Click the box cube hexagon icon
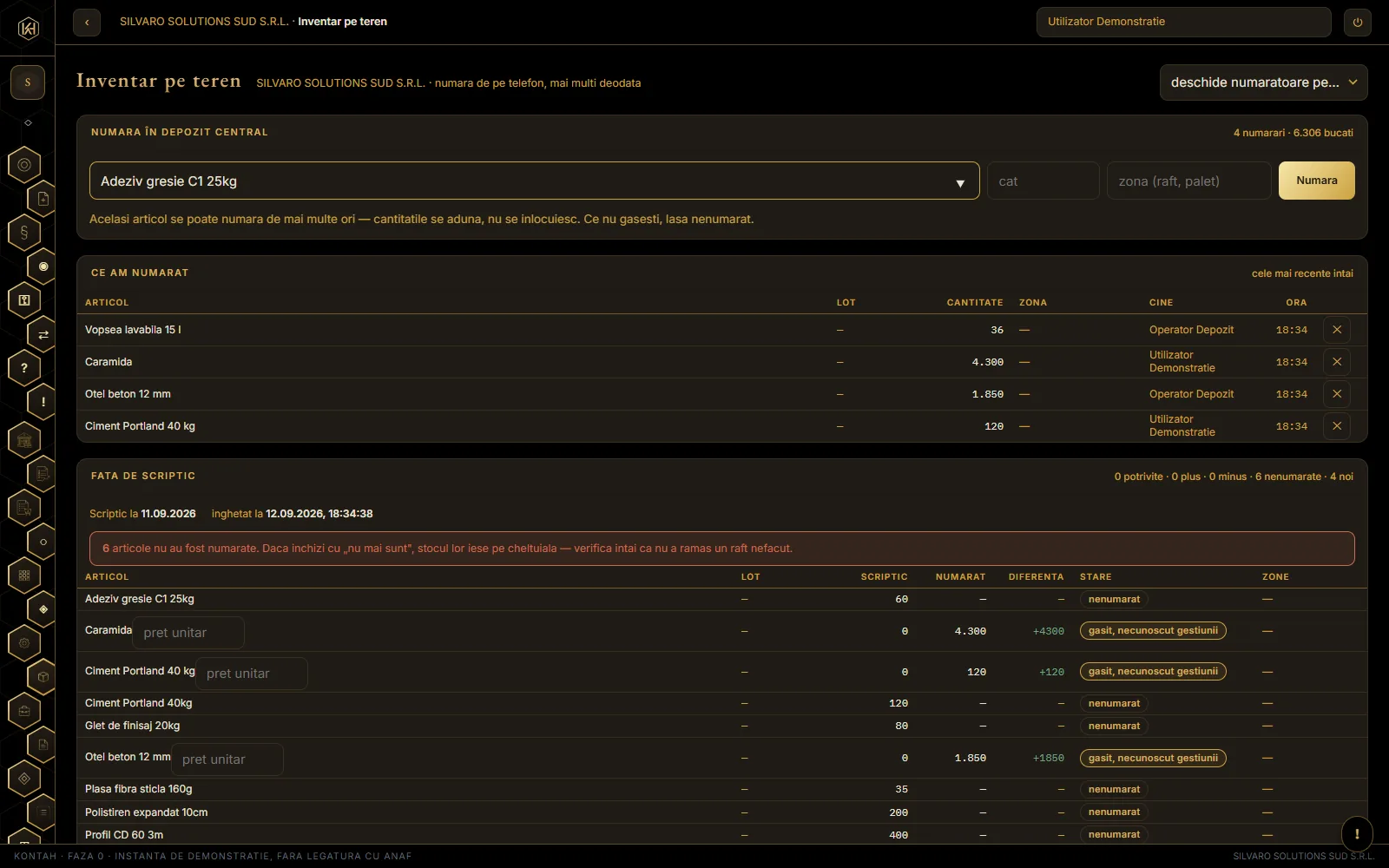Image resolution: width=1389 pixels, height=868 pixels. pyautogui.click(x=43, y=677)
